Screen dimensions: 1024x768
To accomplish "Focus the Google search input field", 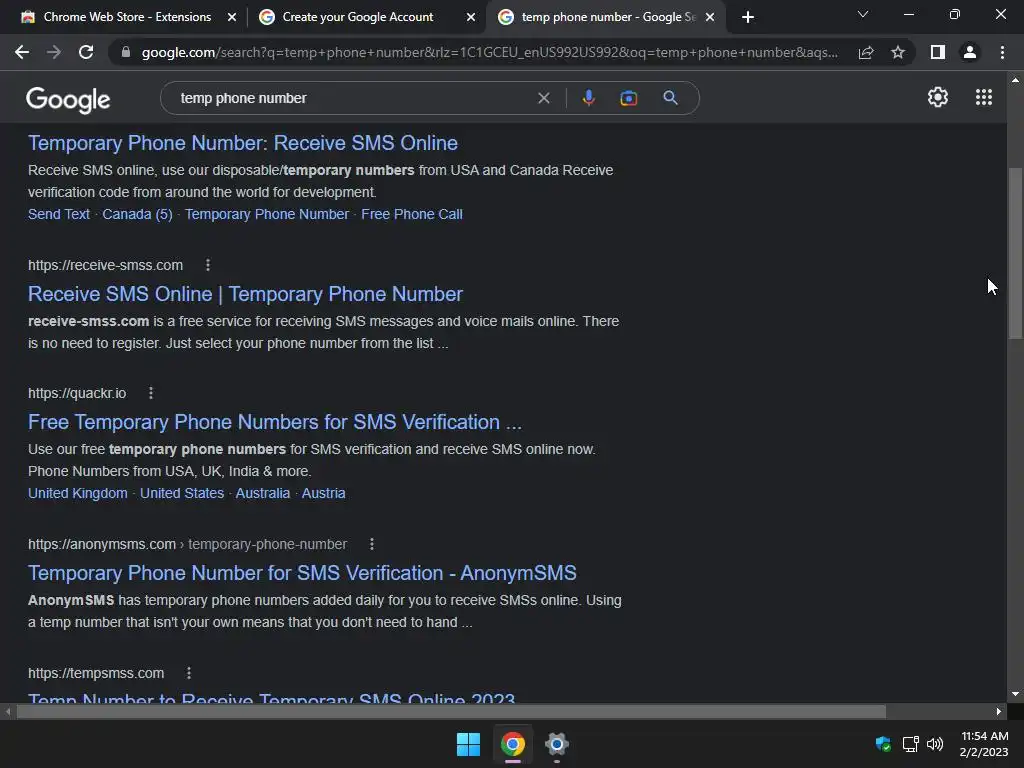I will pos(353,98).
